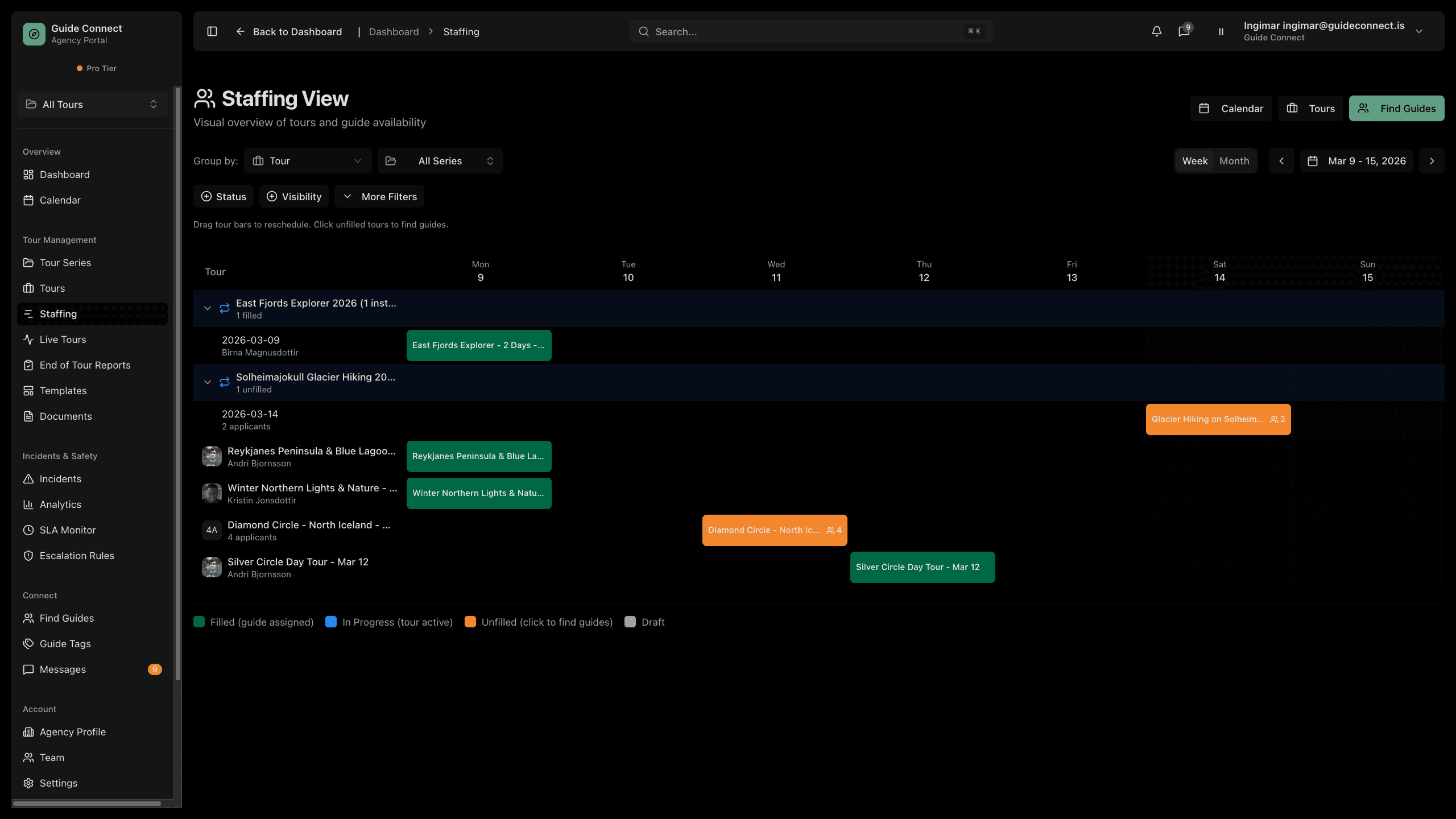The width and height of the screenshot is (1456, 819).
Task: Toggle the Status filter
Action: pyautogui.click(x=223, y=196)
